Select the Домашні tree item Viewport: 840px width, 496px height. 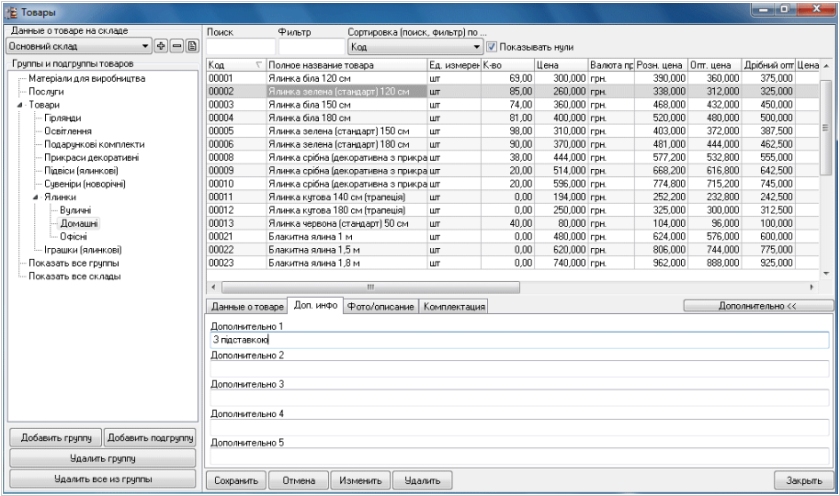coord(79,223)
